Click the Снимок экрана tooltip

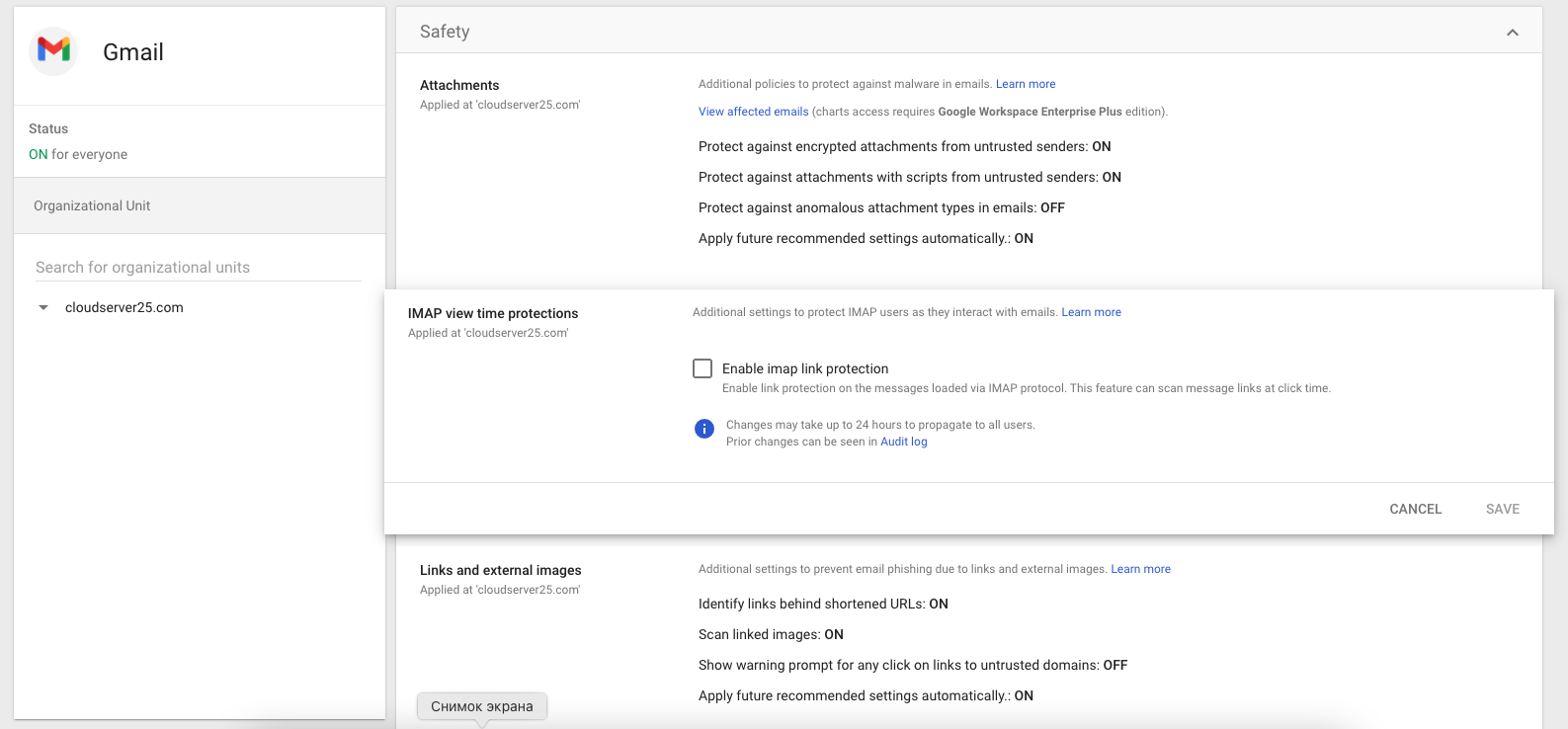pyautogui.click(x=482, y=706)
